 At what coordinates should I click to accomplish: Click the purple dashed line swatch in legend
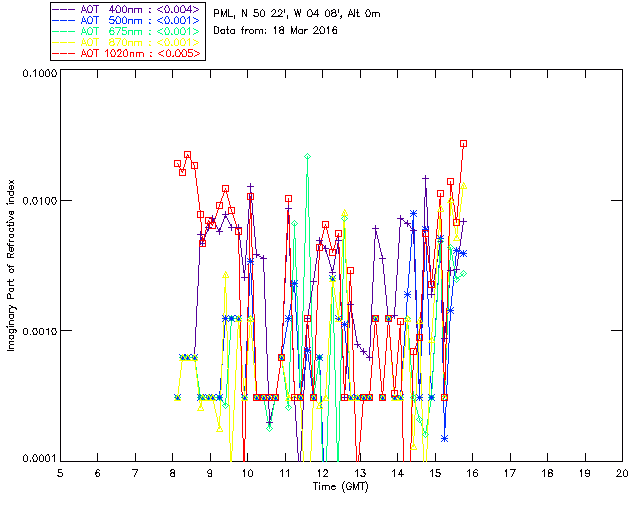coord(64,9)
